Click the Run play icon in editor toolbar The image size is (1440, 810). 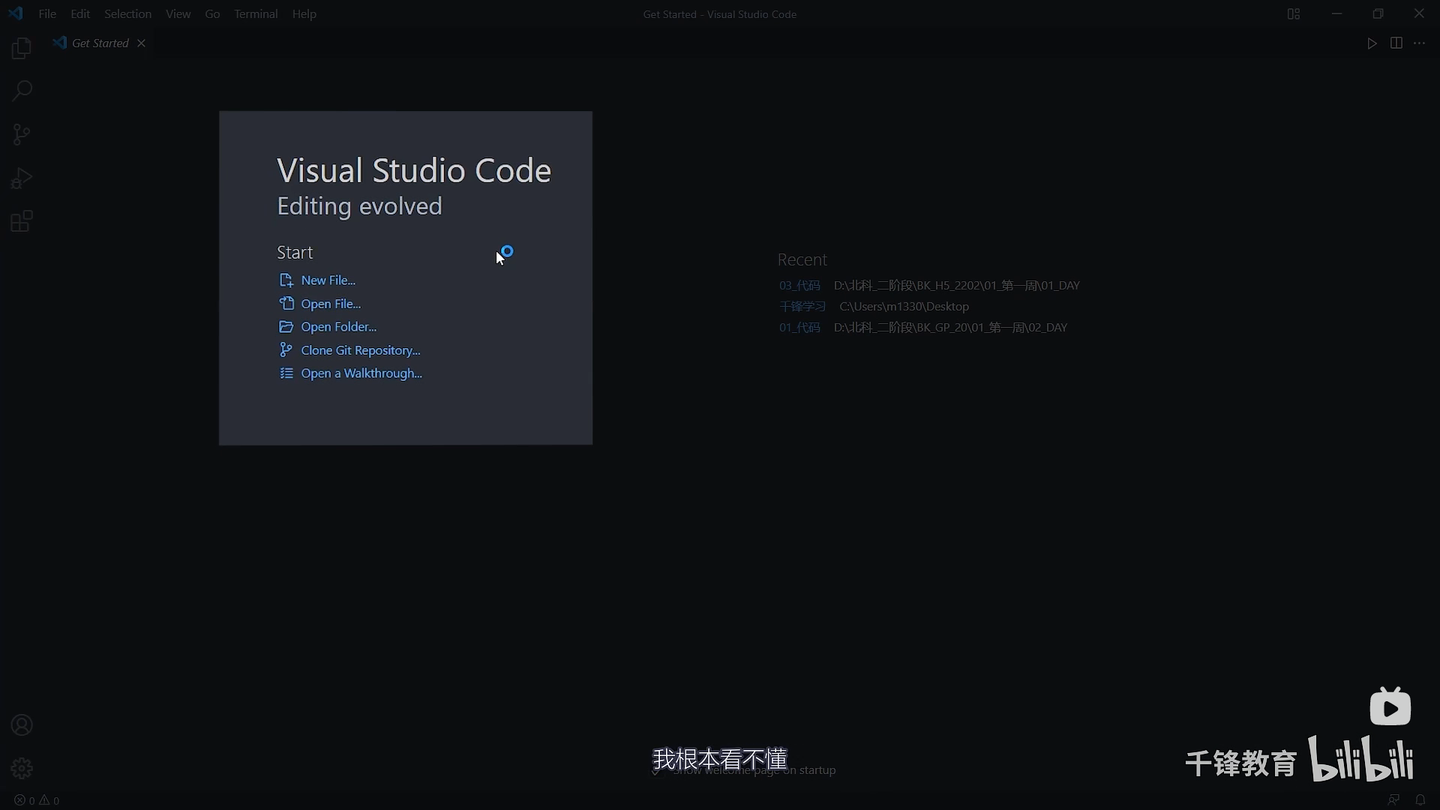tap(1372, 43)
